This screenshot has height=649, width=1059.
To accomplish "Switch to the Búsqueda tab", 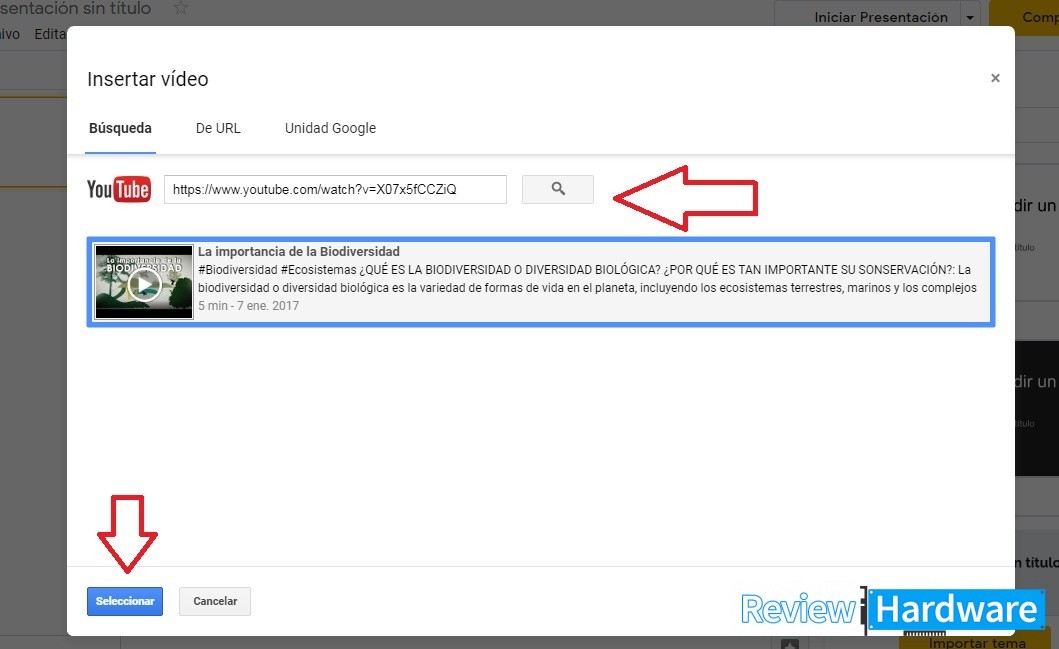I will (x=120, y=128).
